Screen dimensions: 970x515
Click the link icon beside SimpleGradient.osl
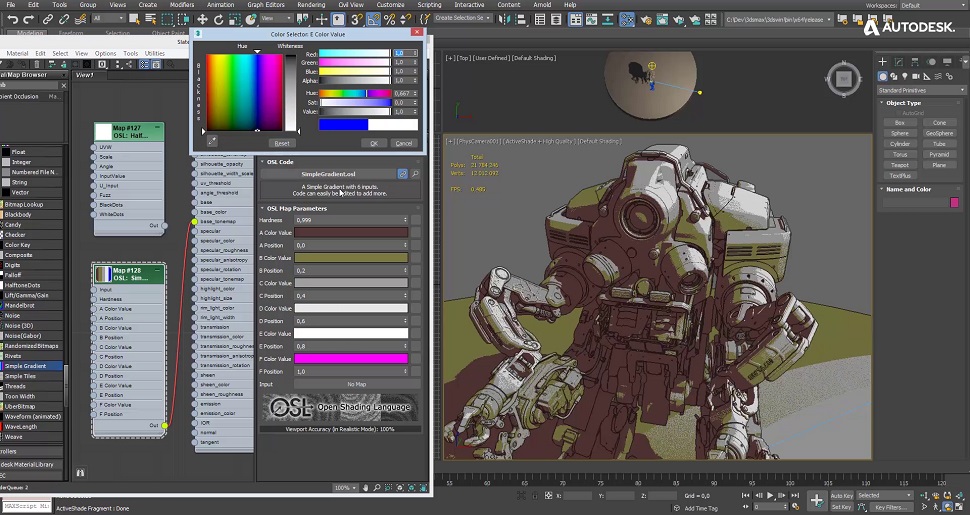[x=403, y=174]
